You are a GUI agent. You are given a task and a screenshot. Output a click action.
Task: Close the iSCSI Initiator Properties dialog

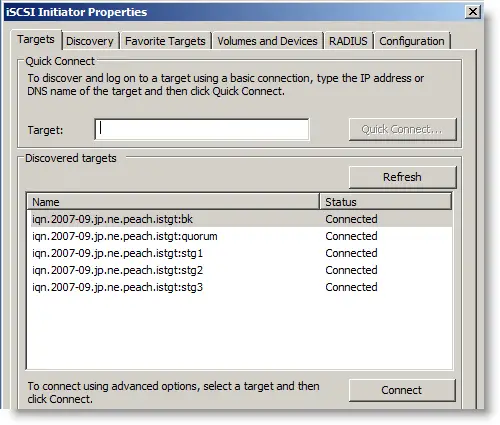click(473, 12)
